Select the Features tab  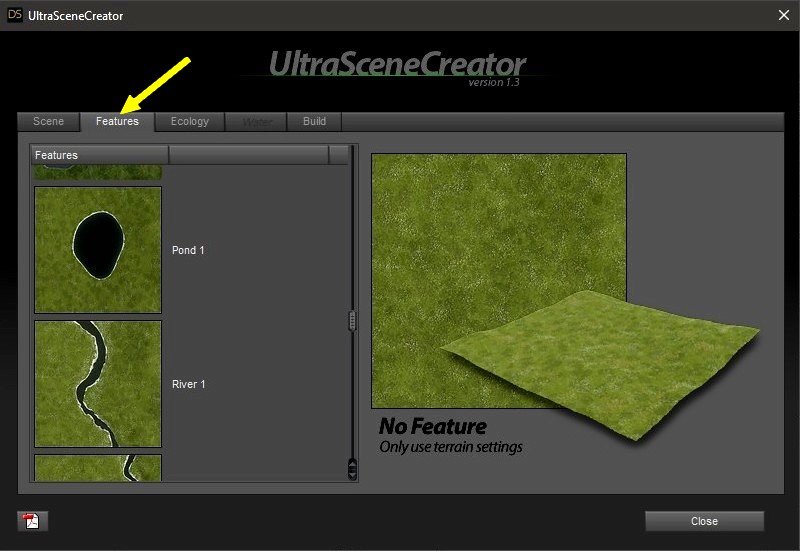click(x=117, y=121)
